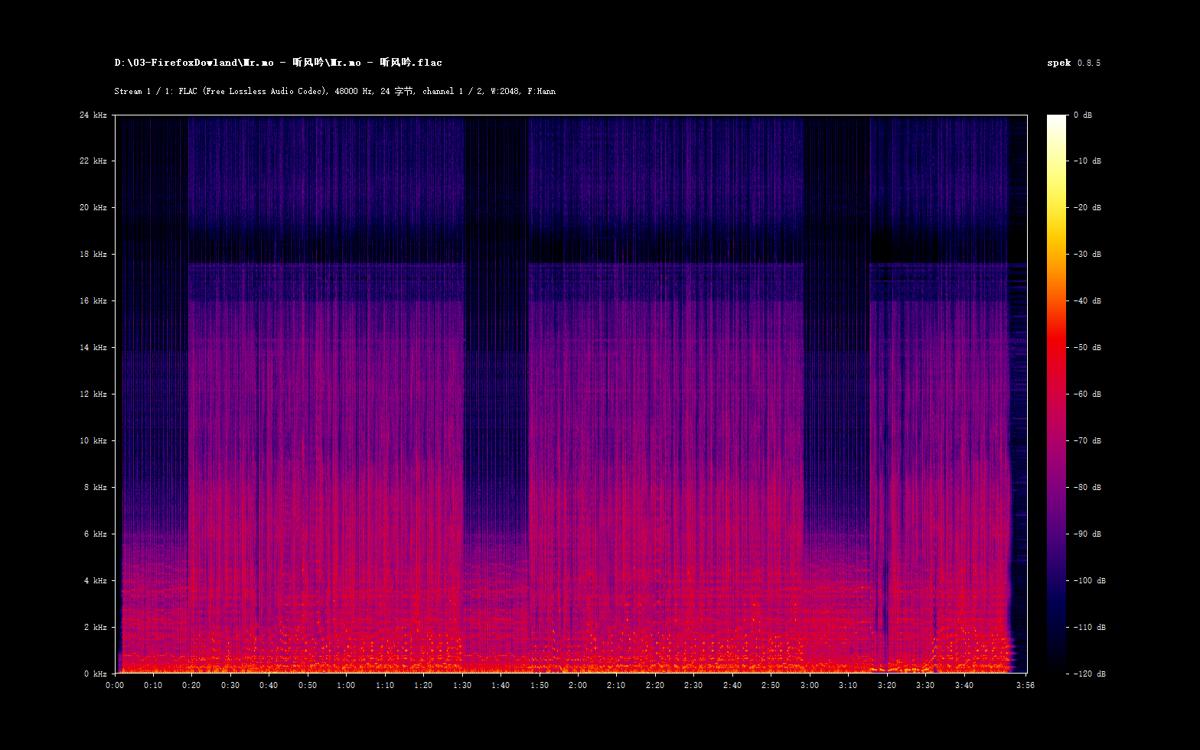Click the 3:00 time axis marker
Viewport: 1200px width, 750px height.
pyautogui.click(x=809, y=686)
